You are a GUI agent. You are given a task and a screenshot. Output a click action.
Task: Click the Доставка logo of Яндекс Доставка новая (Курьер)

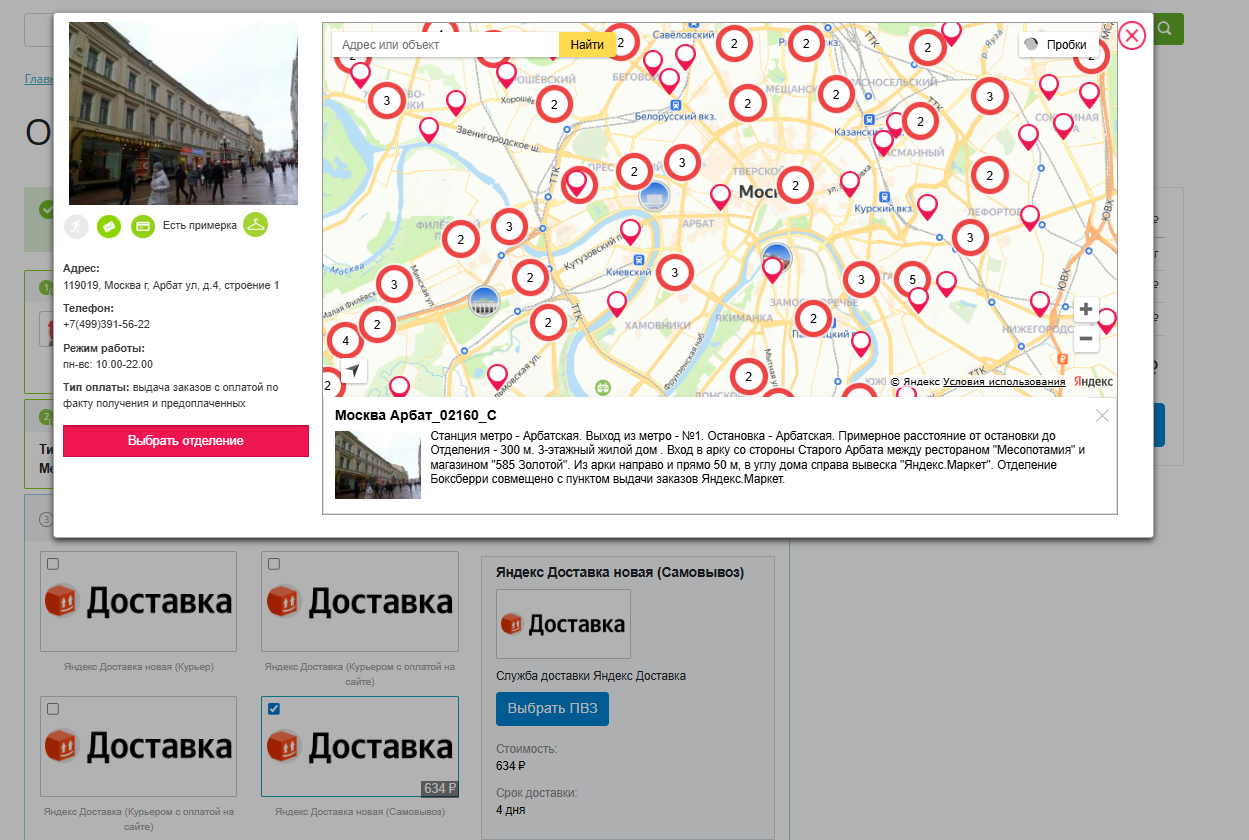(138, 602)
